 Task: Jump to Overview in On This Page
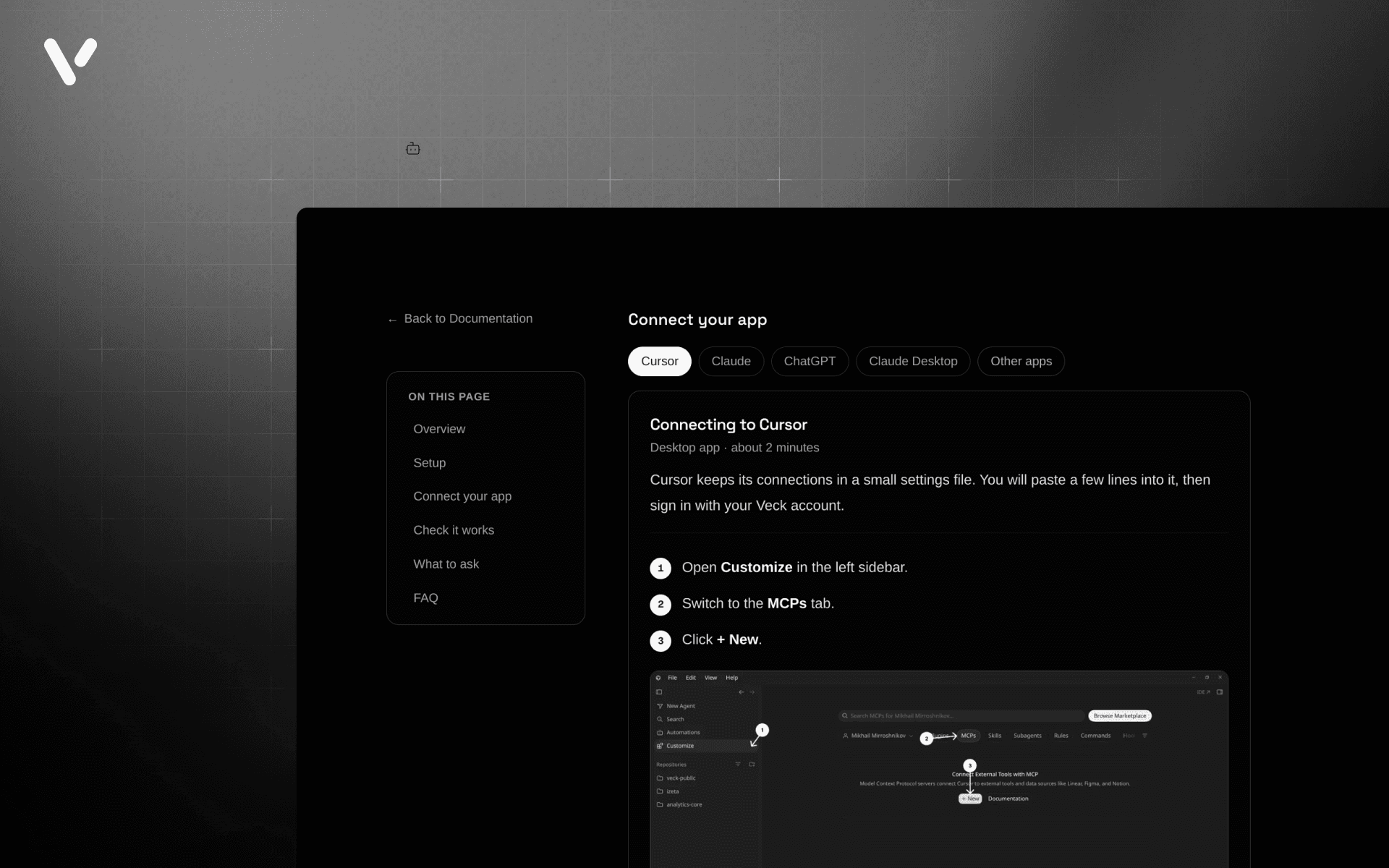pos(439,429)
